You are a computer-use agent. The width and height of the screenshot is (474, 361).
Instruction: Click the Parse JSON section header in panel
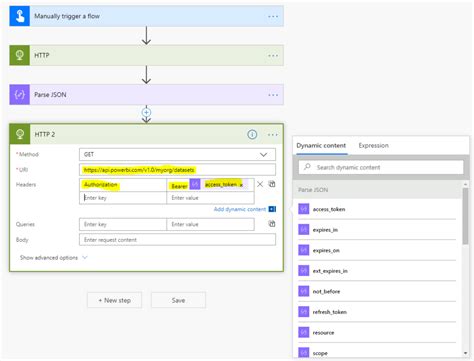[x=377, y=190]
